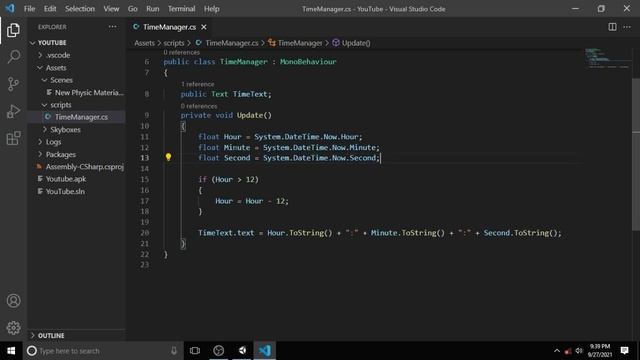640x360 pixels.
Task: Split the editor to the right
Action: (x=612, y=27)
